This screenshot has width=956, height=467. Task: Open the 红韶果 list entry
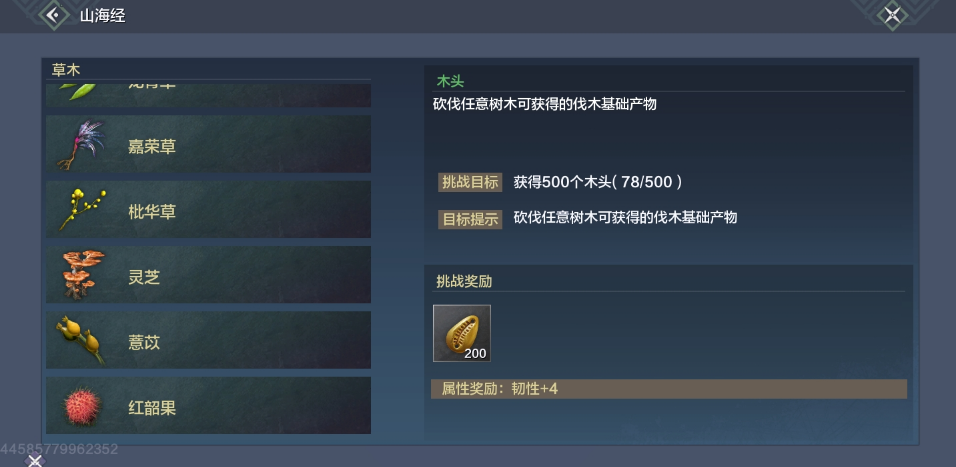click(x=209, y=405)
